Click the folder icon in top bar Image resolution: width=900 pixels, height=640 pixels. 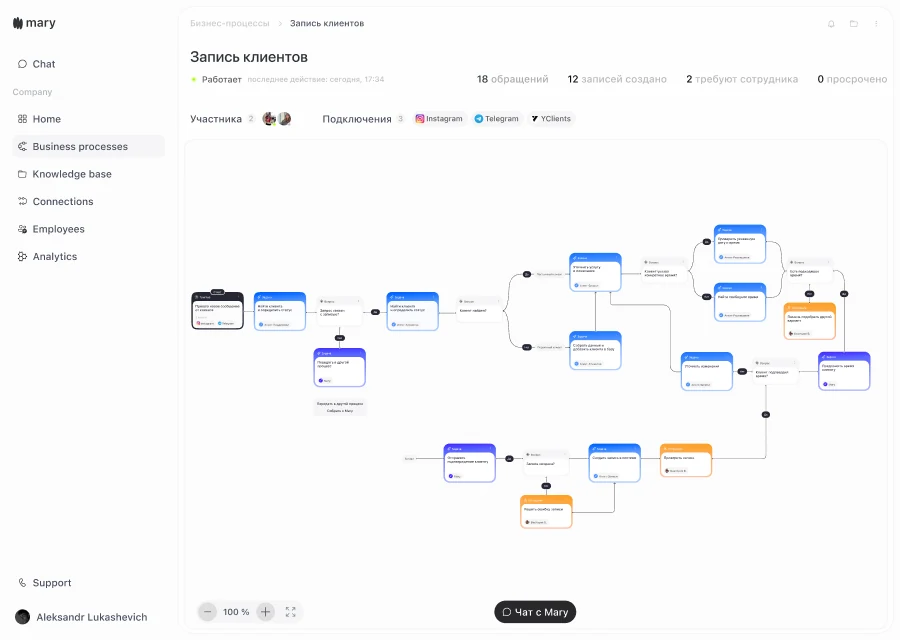[x=854, y=24]
